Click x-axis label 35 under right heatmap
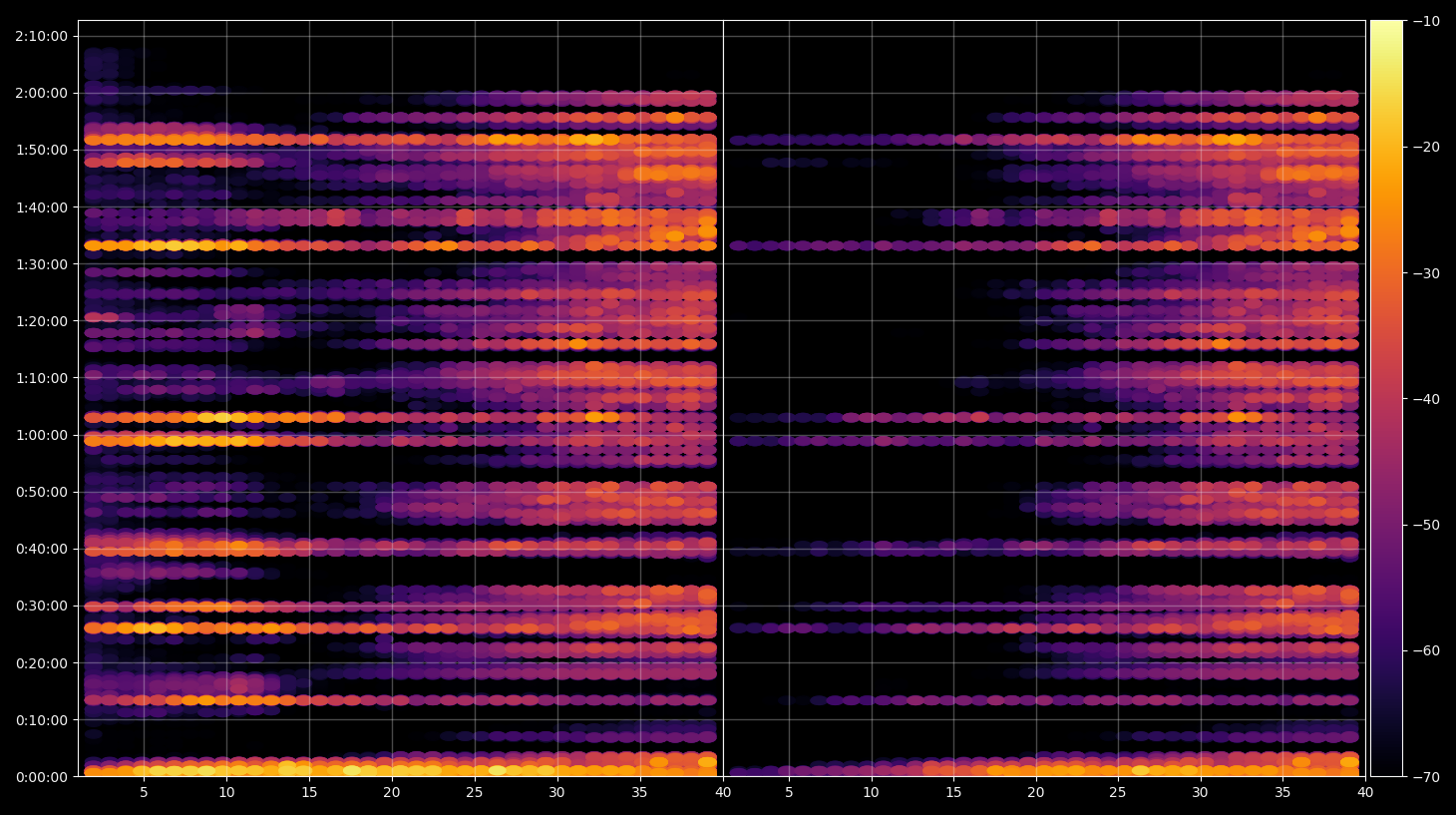 [1282, 793]
